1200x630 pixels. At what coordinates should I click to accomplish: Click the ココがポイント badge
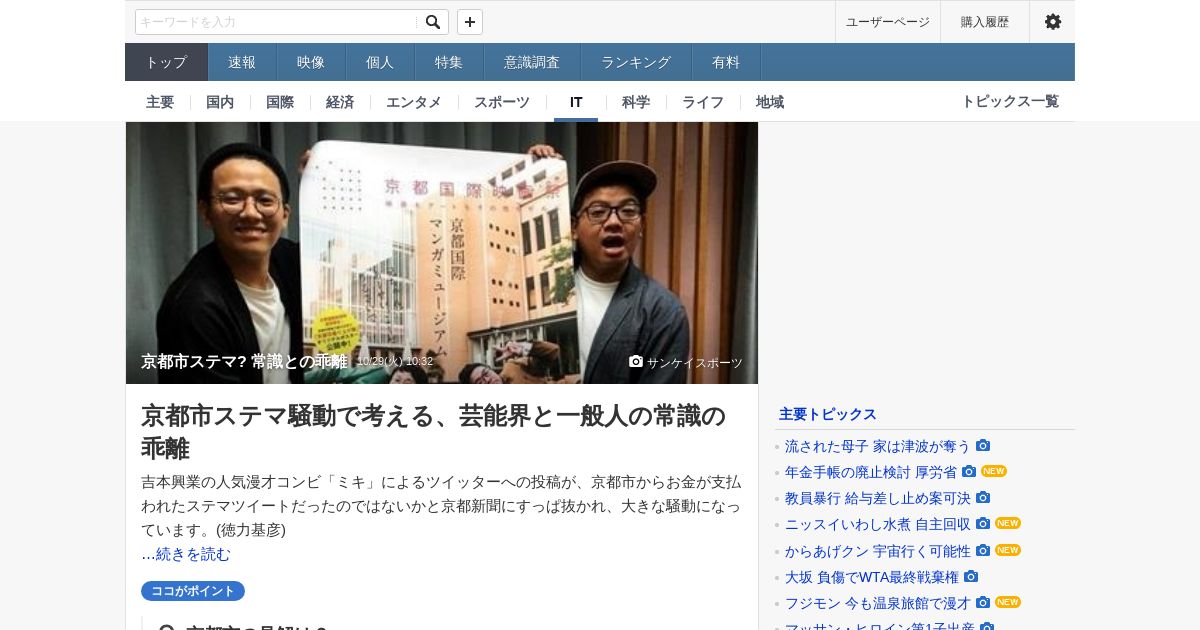coord(193,591)
